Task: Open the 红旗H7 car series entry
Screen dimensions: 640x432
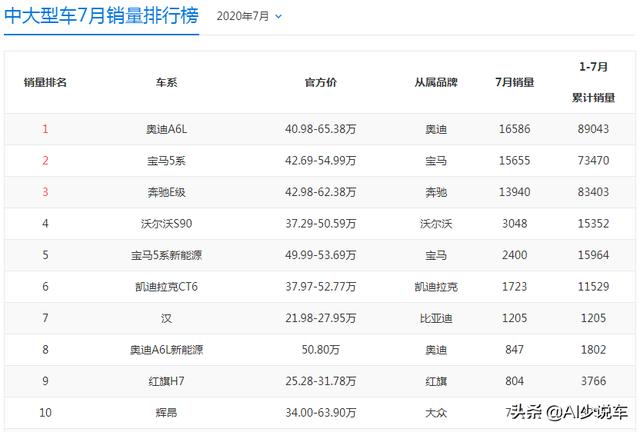Action: (x=166, y=381)
